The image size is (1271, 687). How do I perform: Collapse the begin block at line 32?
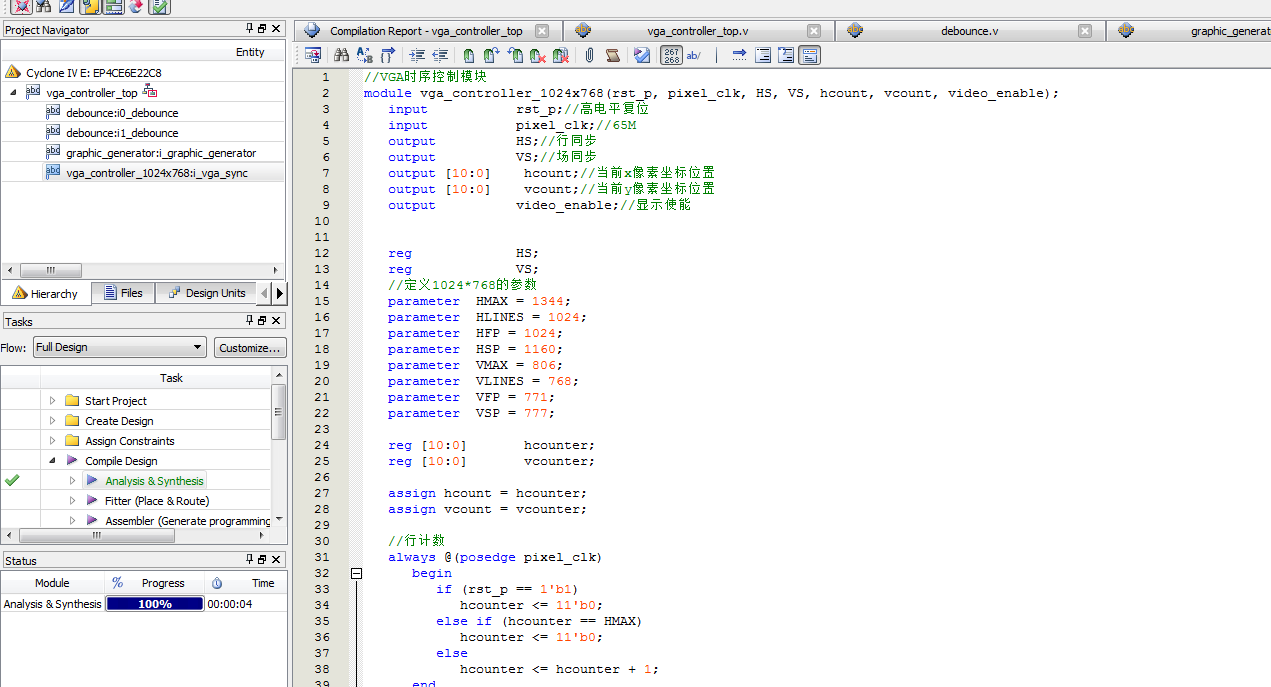[356, 574]
